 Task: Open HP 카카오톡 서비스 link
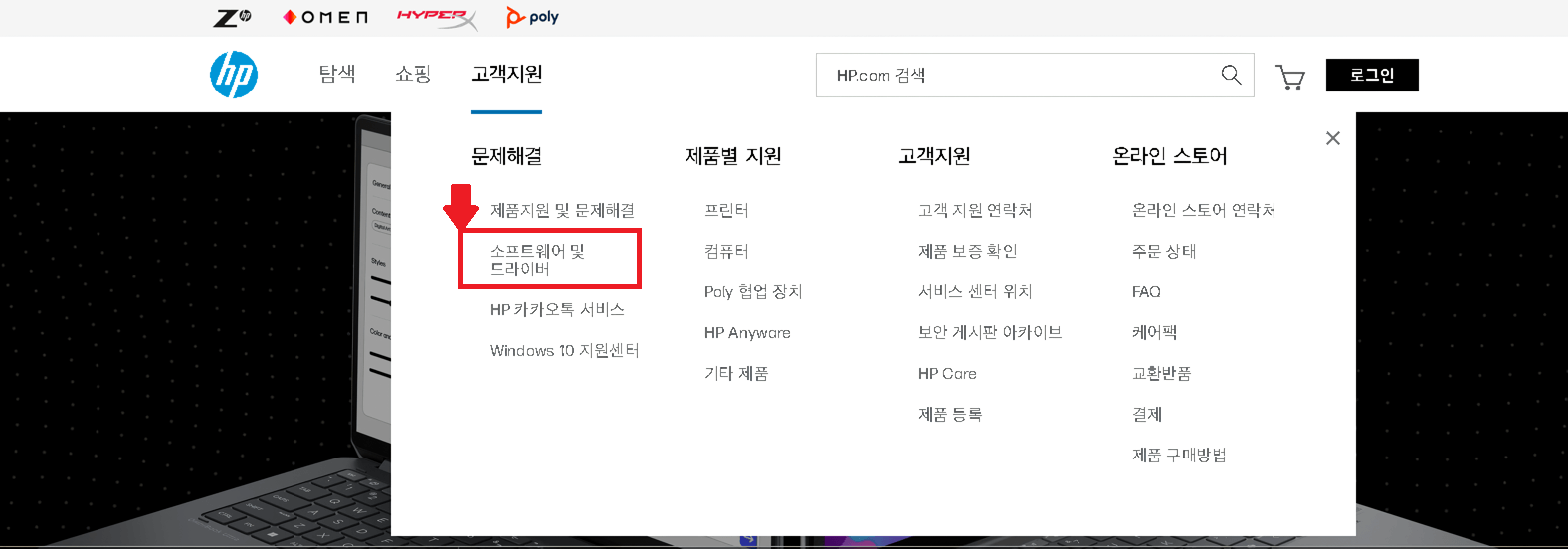(x=557, y=309)
